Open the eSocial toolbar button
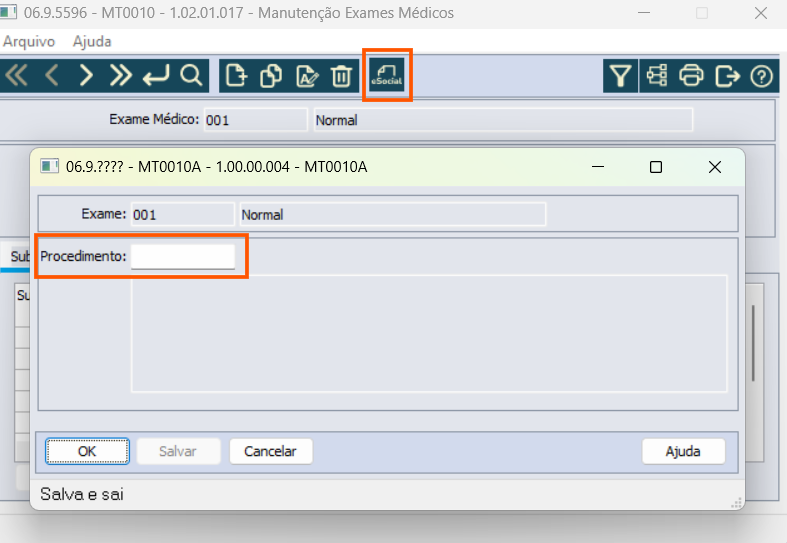 coord(387,75)
